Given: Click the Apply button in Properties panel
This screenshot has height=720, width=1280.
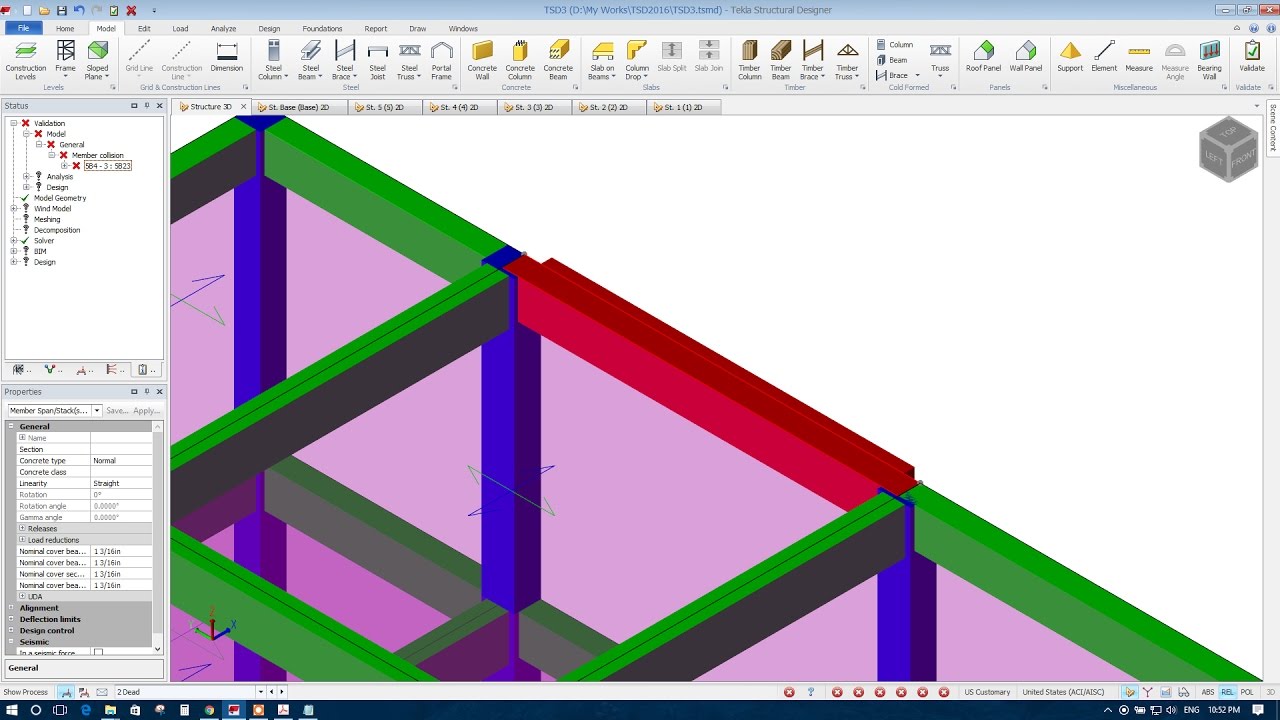Looking at the screenshot, I should (146, 410).
